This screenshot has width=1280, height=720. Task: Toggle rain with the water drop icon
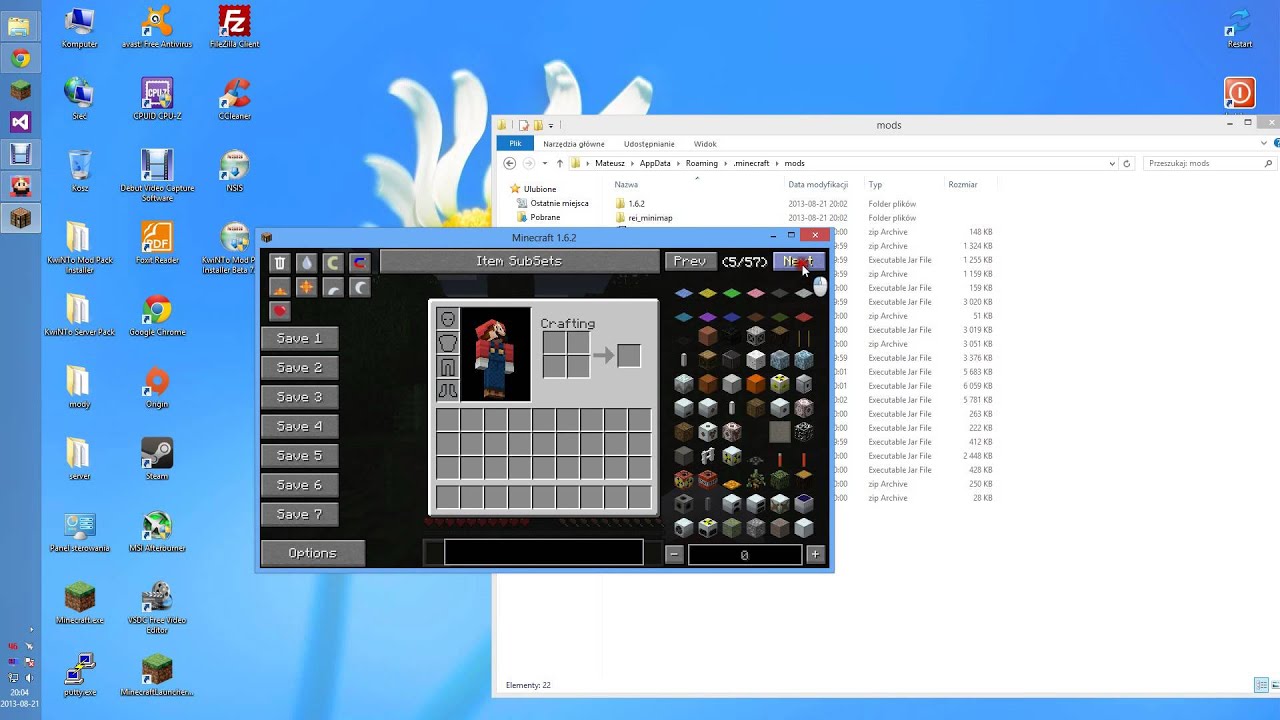coord(306,263)
